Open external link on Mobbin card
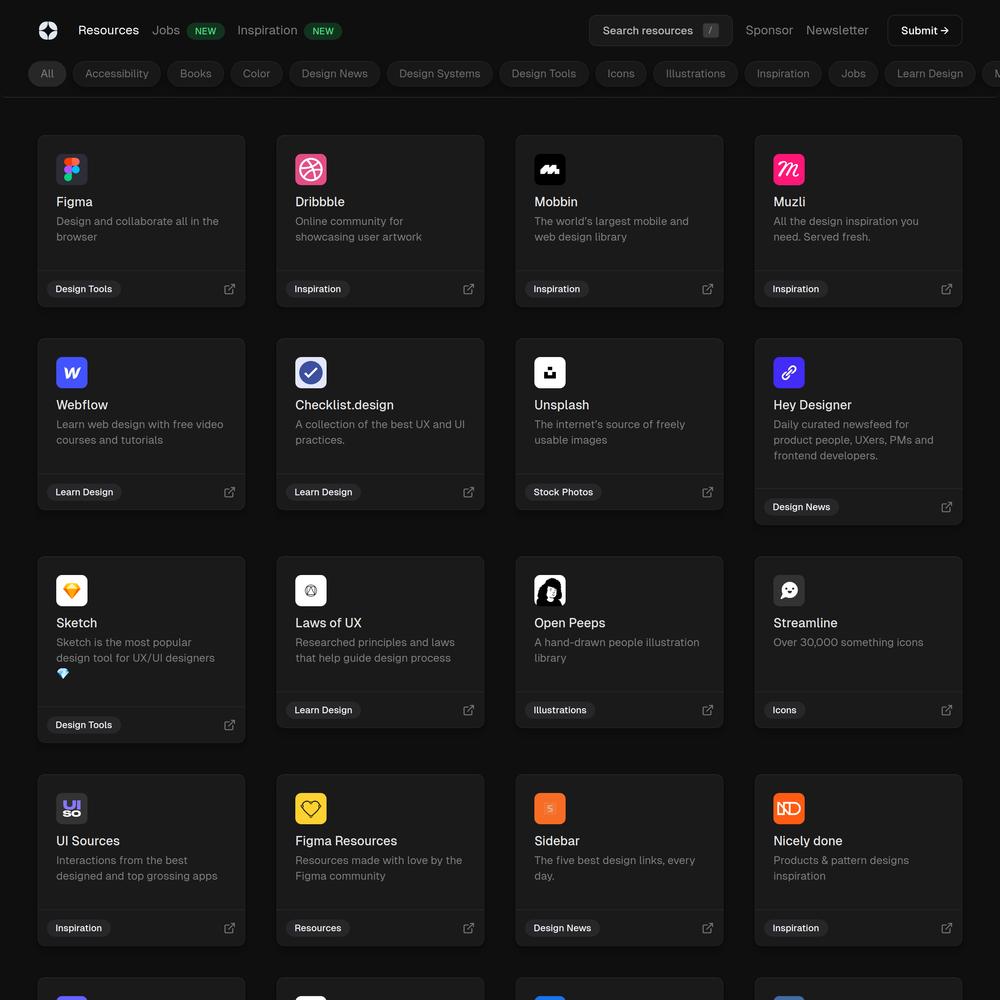Screen dimensions: 1000x1000 pyautogui.click(x=708, y=289)
